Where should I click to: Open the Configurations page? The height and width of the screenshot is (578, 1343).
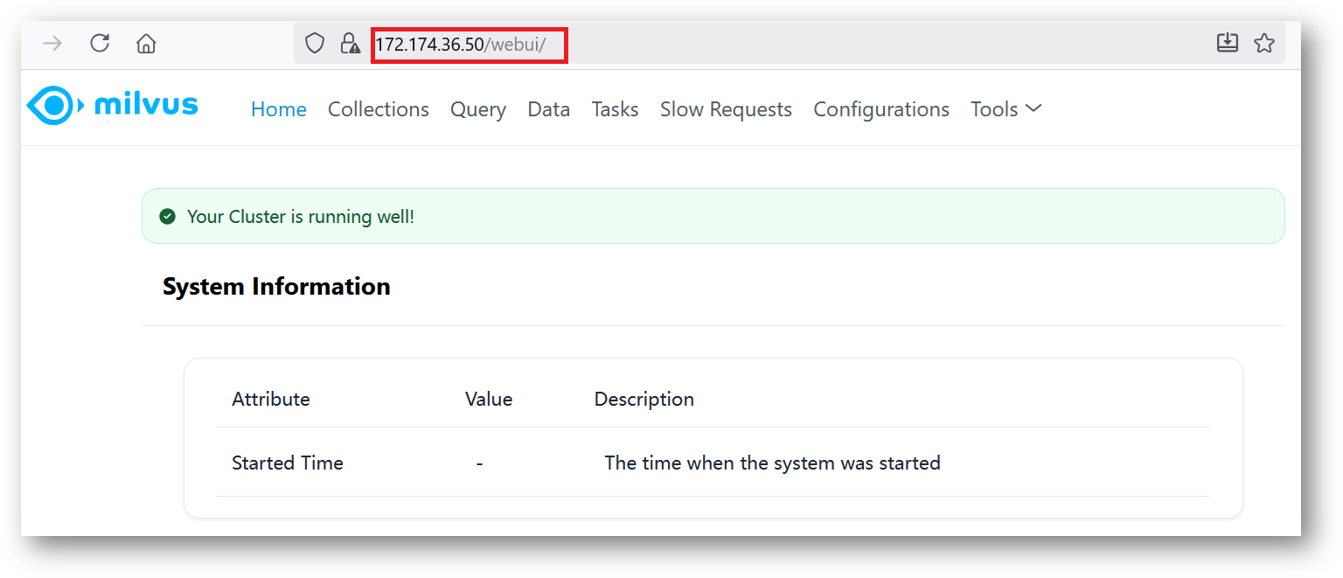(881, 109)
